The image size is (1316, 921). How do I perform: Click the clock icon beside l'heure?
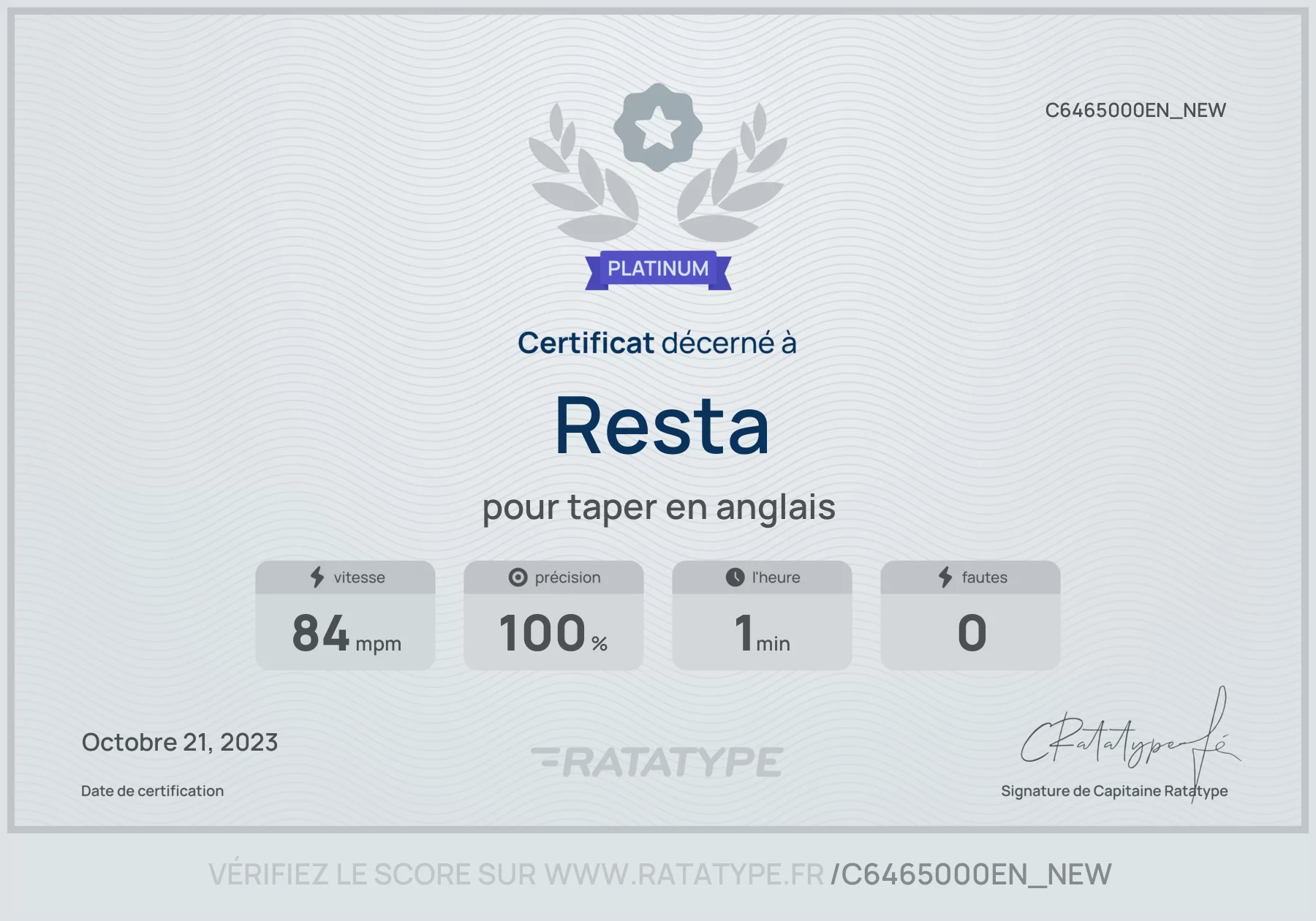tap(735, 577)
